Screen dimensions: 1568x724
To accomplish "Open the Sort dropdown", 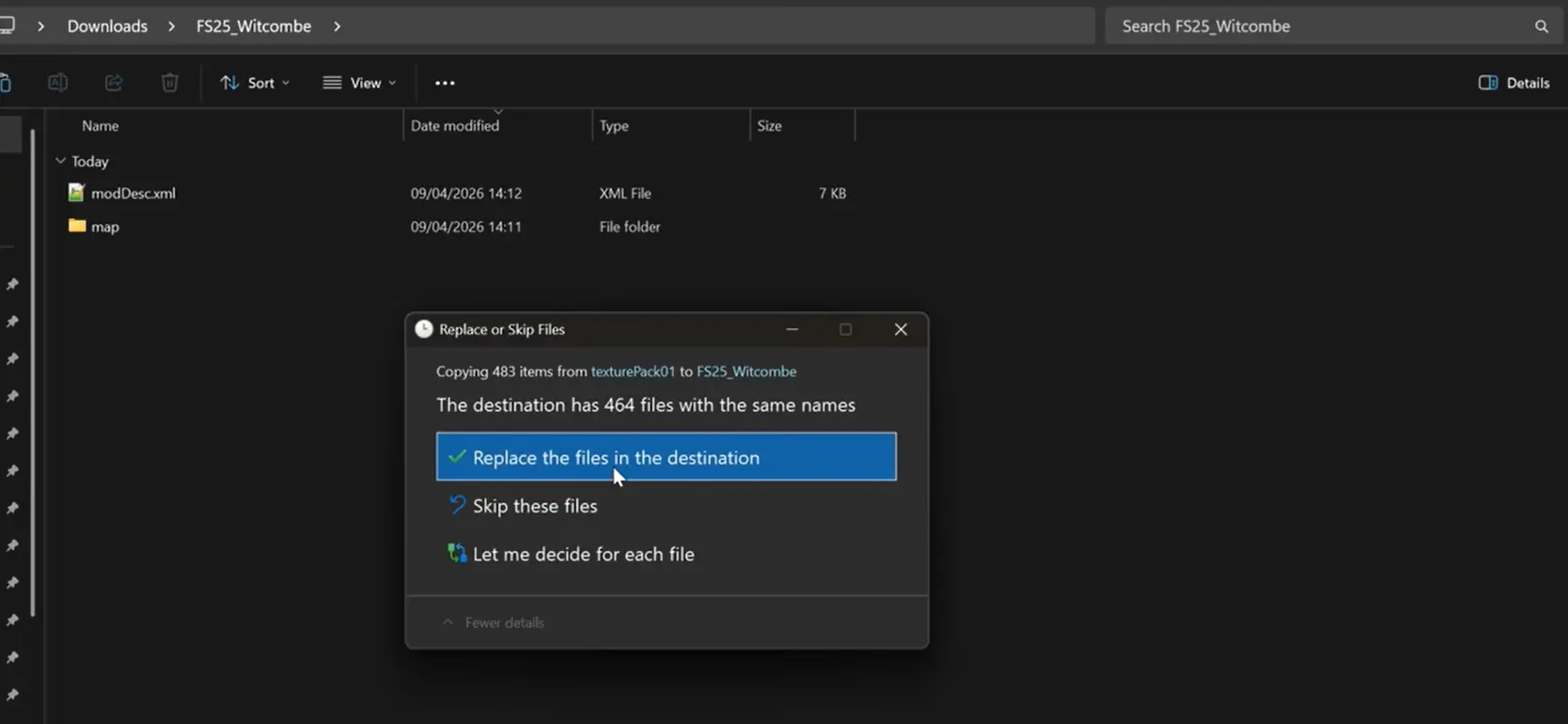I will [255, 83].
